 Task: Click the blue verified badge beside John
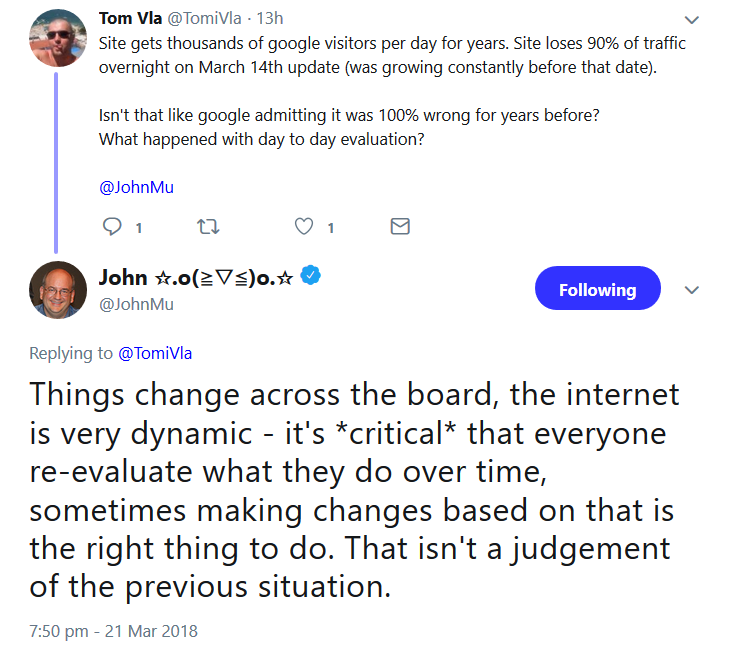click(311, 277)
